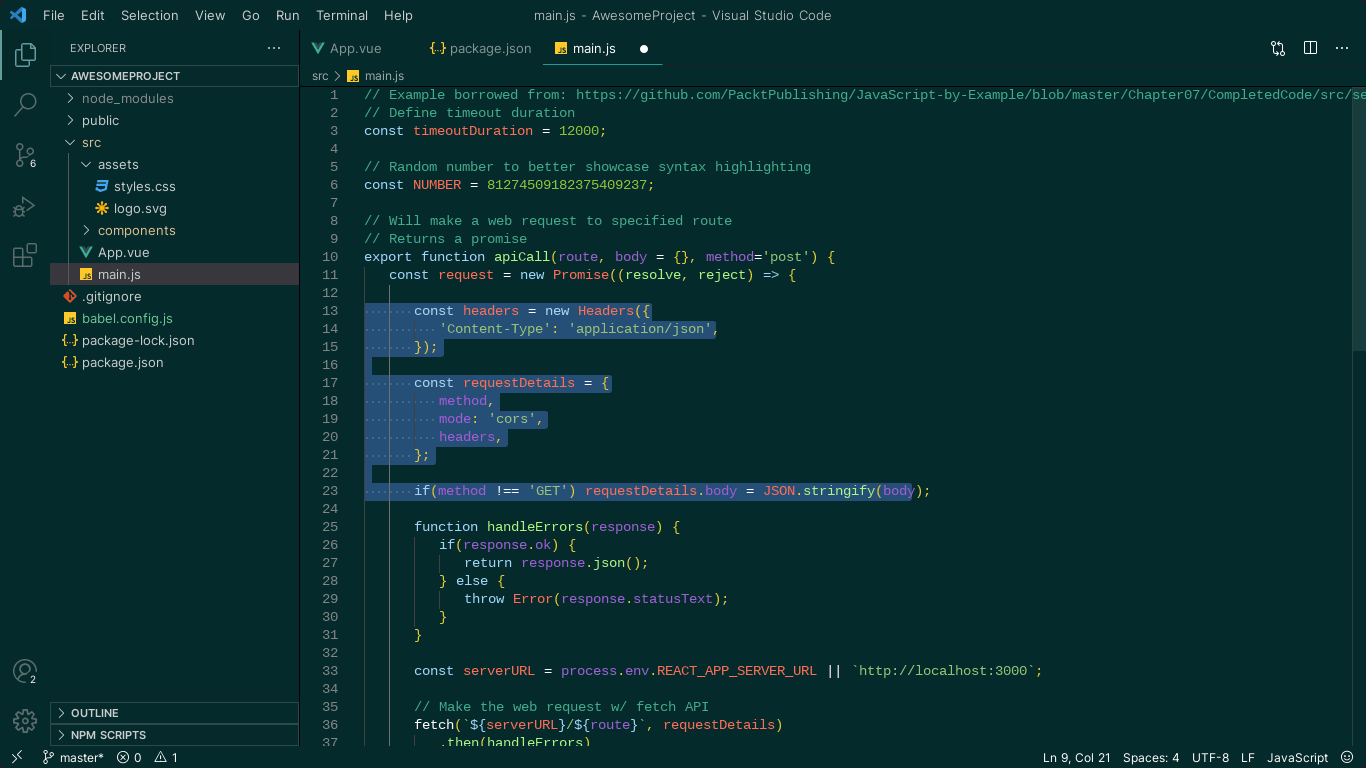The width and height of the screenshot is (1366, 768).
Task: Click the remote window indicator in status bar
Action: click(x=17, y=757)
